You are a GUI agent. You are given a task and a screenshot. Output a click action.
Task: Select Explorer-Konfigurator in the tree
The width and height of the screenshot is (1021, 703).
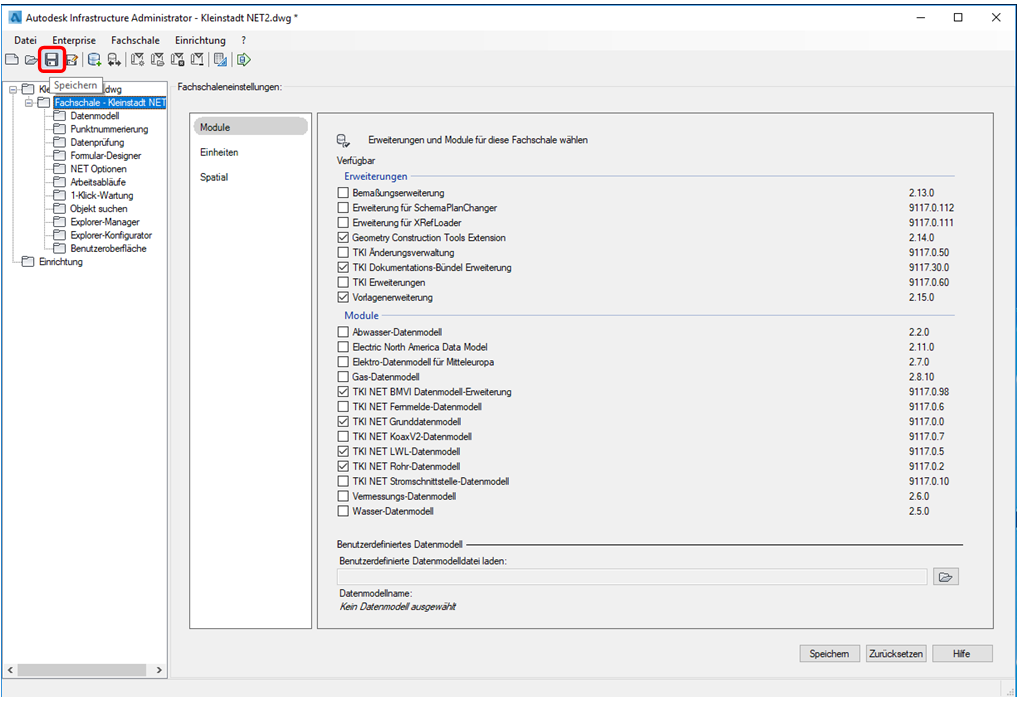pos(111,235)
